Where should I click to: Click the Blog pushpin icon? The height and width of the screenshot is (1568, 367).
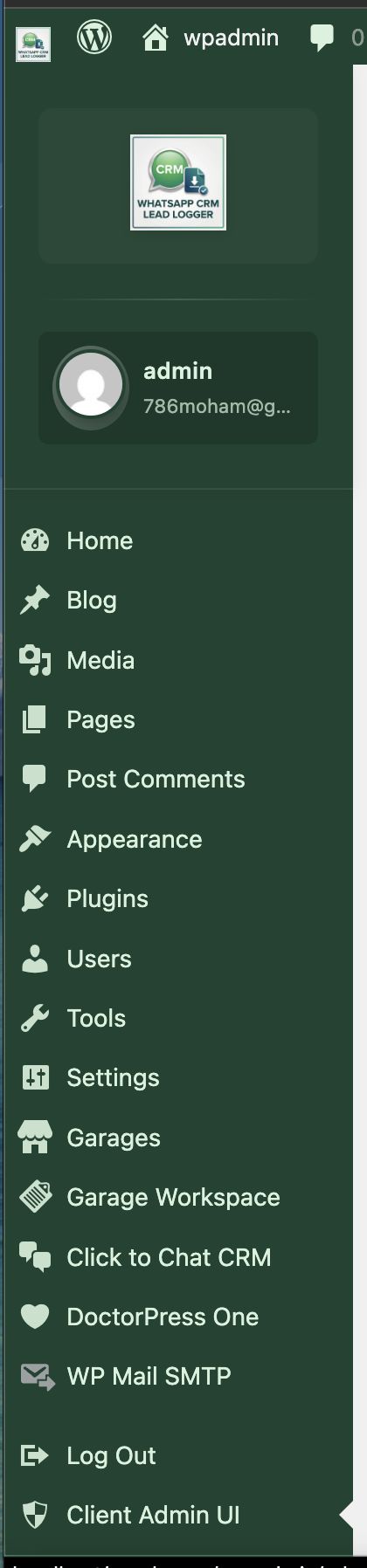(x=35, y=600)
